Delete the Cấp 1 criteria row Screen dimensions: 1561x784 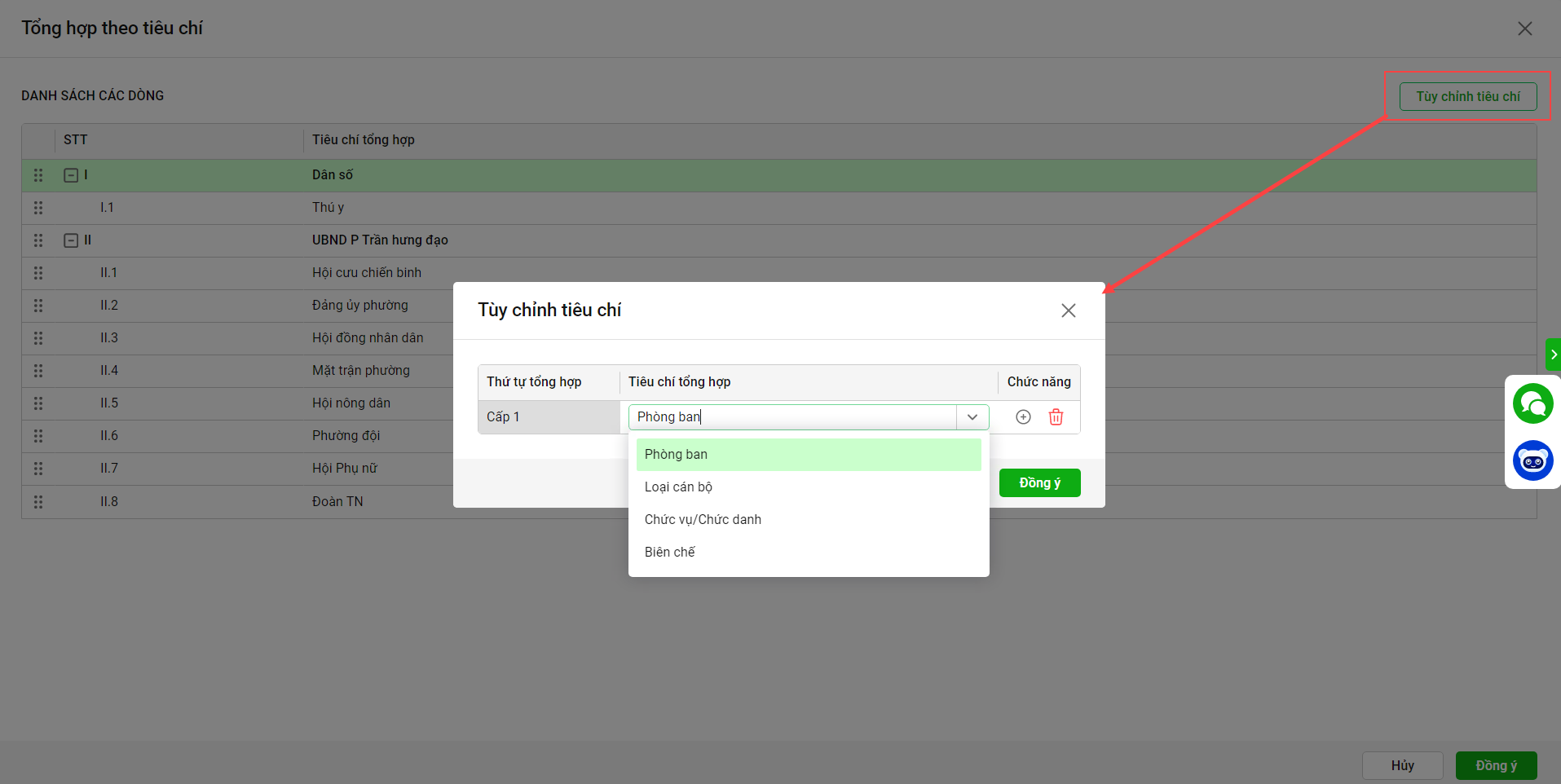[1056, 417]
